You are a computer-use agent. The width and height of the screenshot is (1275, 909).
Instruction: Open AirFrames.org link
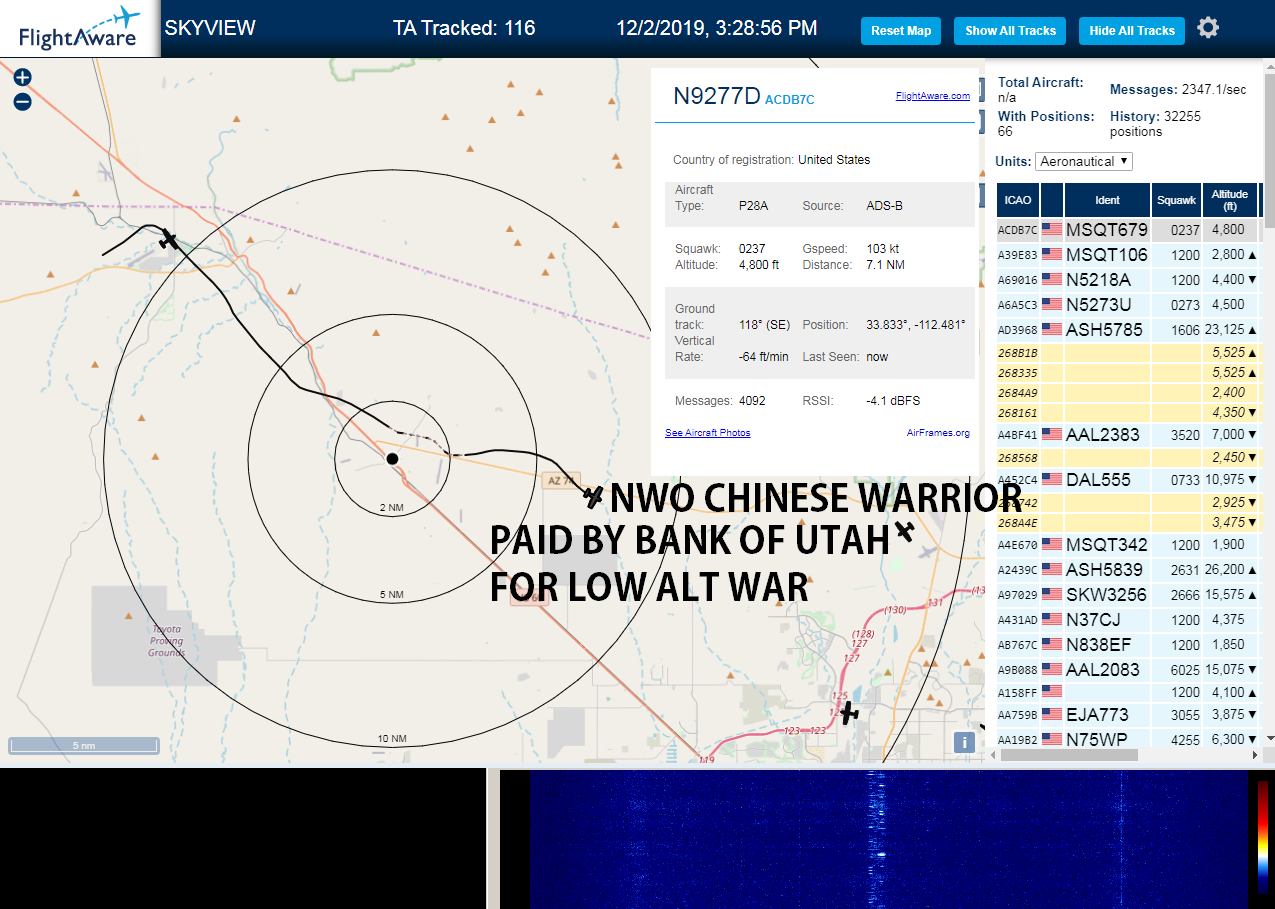click(938, 433)
